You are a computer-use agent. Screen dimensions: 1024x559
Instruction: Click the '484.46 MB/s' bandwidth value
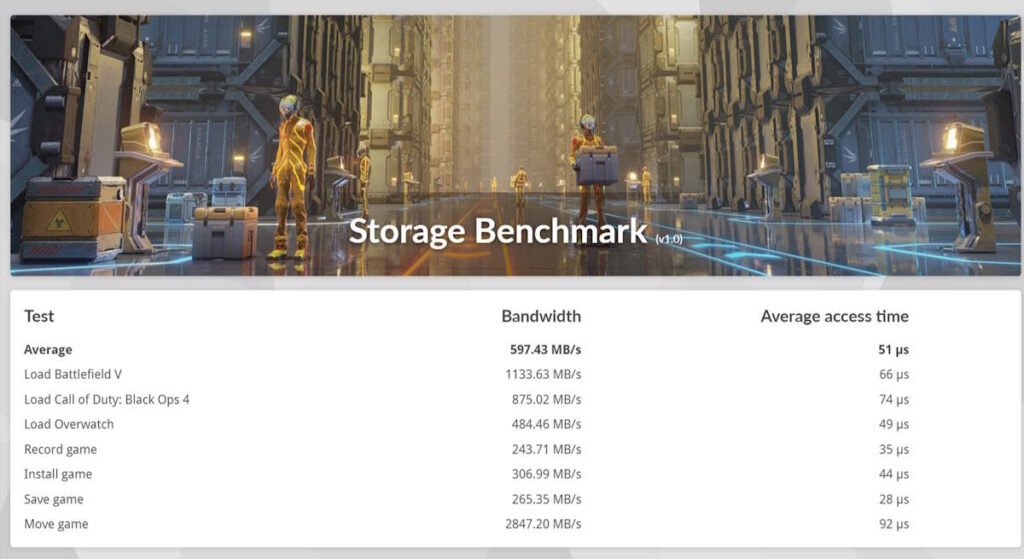click(x=546, y=424)
